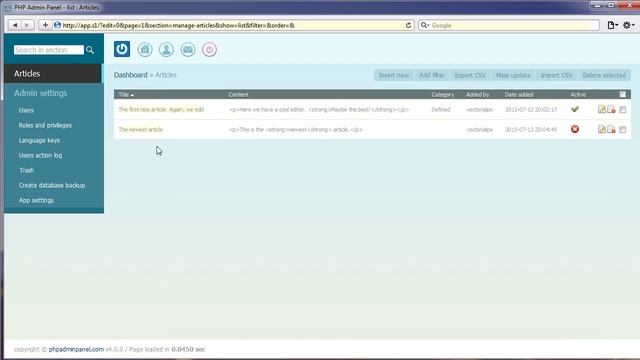Viewport: 640px width, 360px height.
Task: Open Users in the sidebar
Action: click(x=26, y=110)
